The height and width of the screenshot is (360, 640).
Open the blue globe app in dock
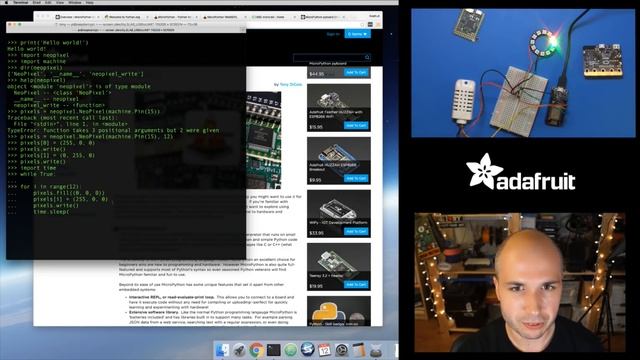(x=307, y=350)
